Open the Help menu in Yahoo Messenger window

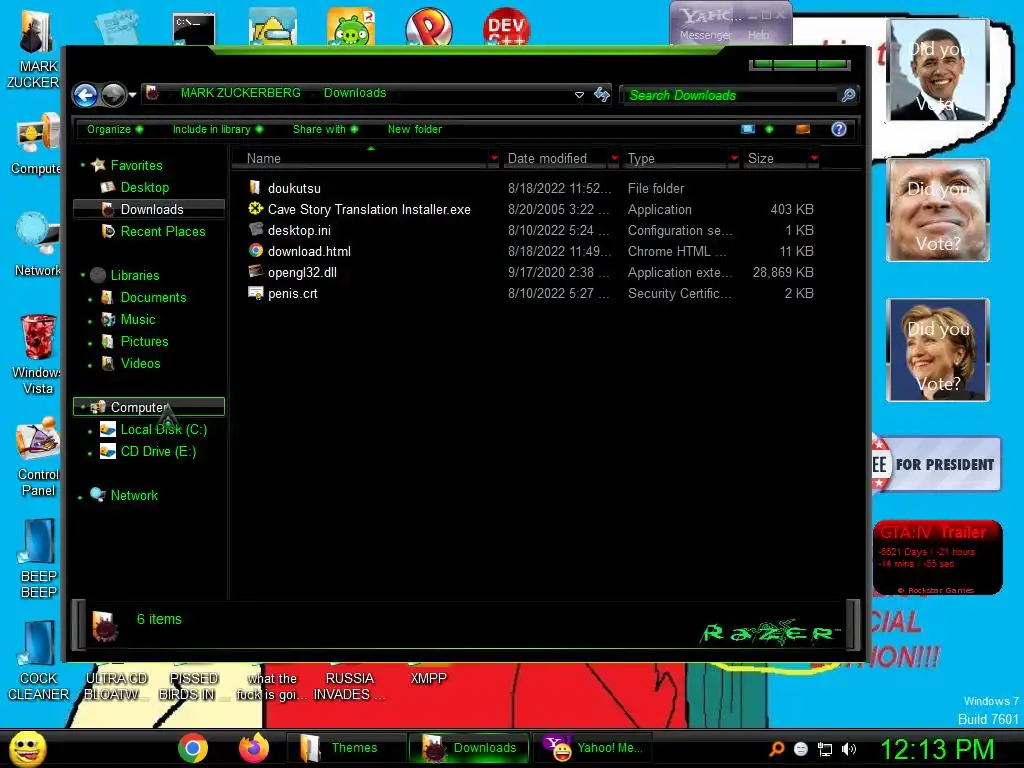coord(758,35)
